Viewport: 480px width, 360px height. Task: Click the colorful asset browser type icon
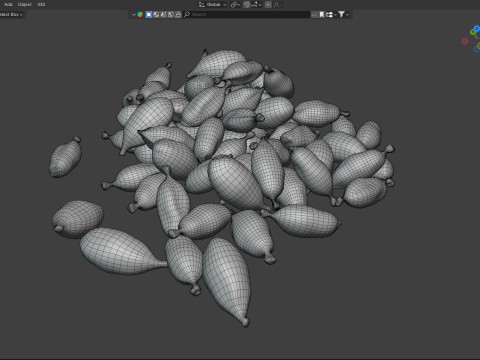pyautogui.click(x=140, y=14)
